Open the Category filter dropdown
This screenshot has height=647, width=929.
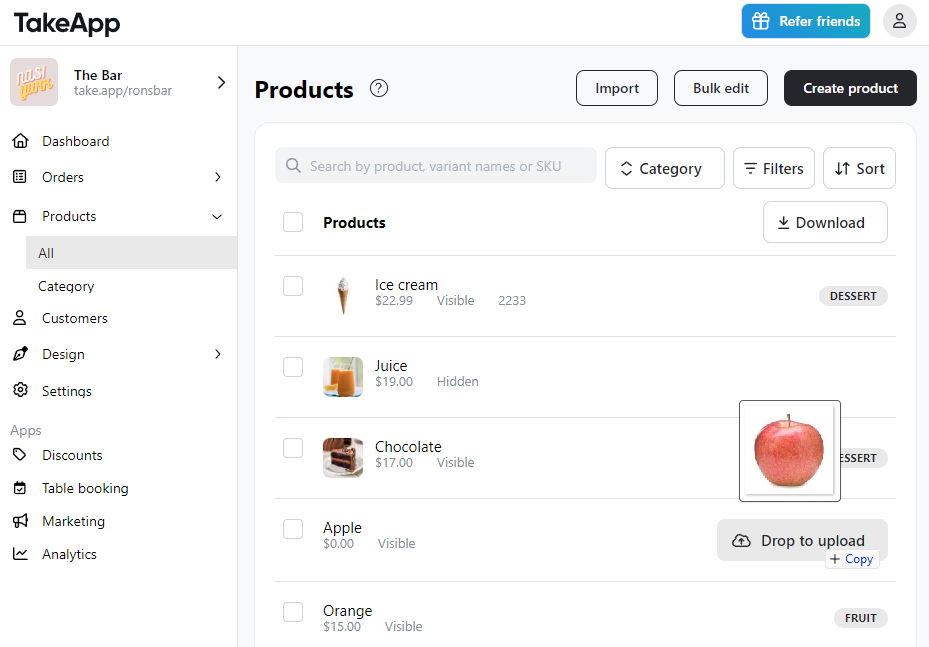[664, 168]
